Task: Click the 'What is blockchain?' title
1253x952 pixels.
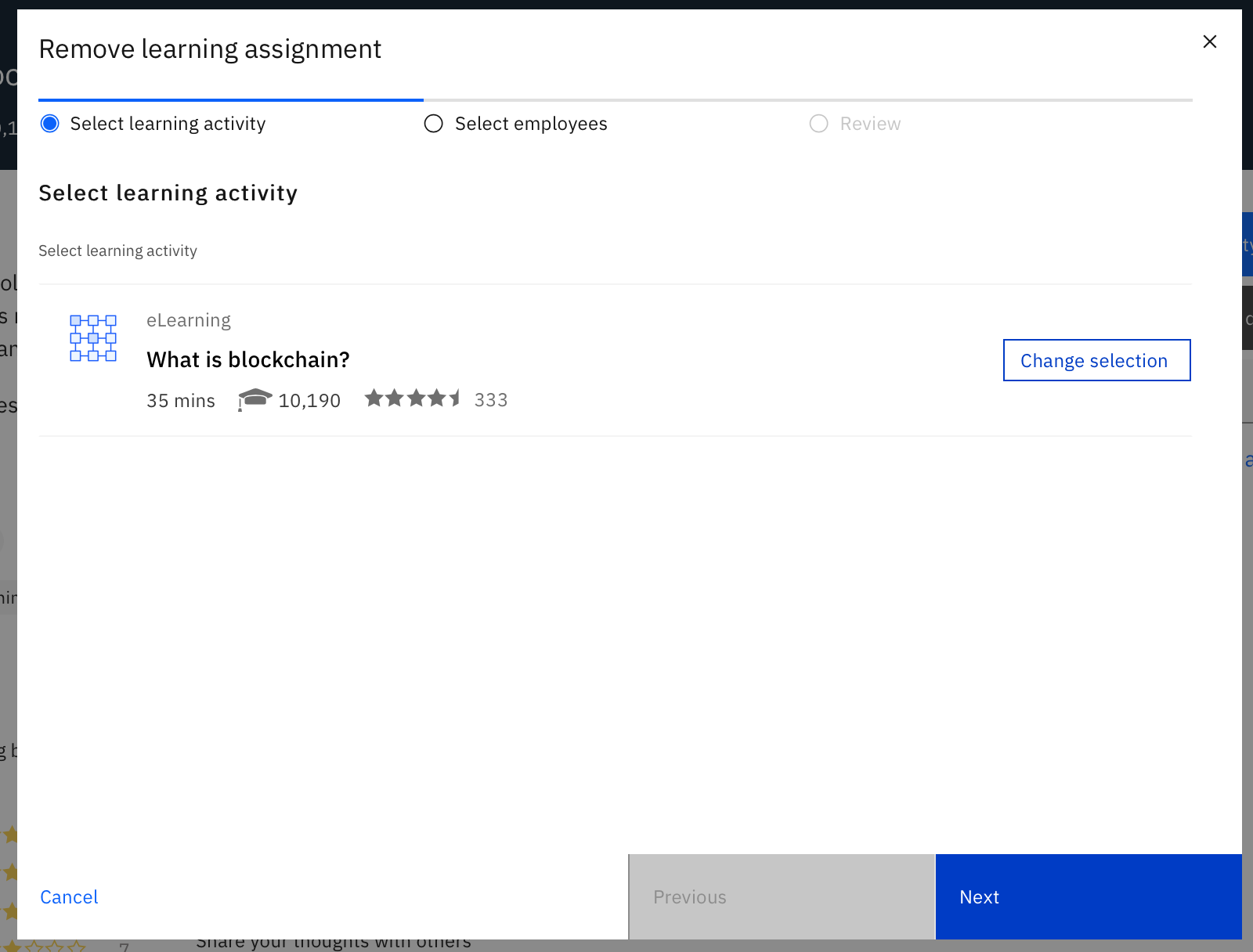Action: pos(248,359)
